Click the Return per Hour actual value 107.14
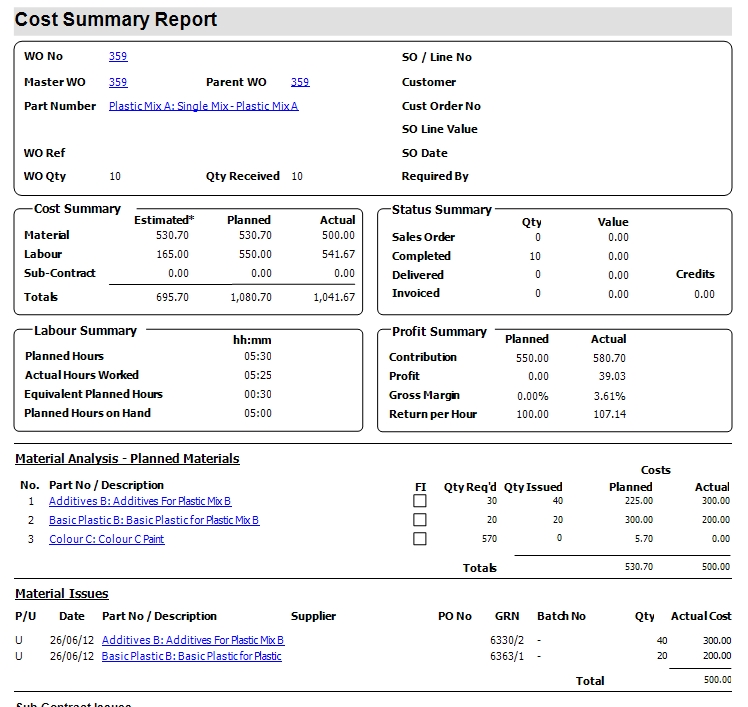This screenshot has height=707, width=748. 608,414
